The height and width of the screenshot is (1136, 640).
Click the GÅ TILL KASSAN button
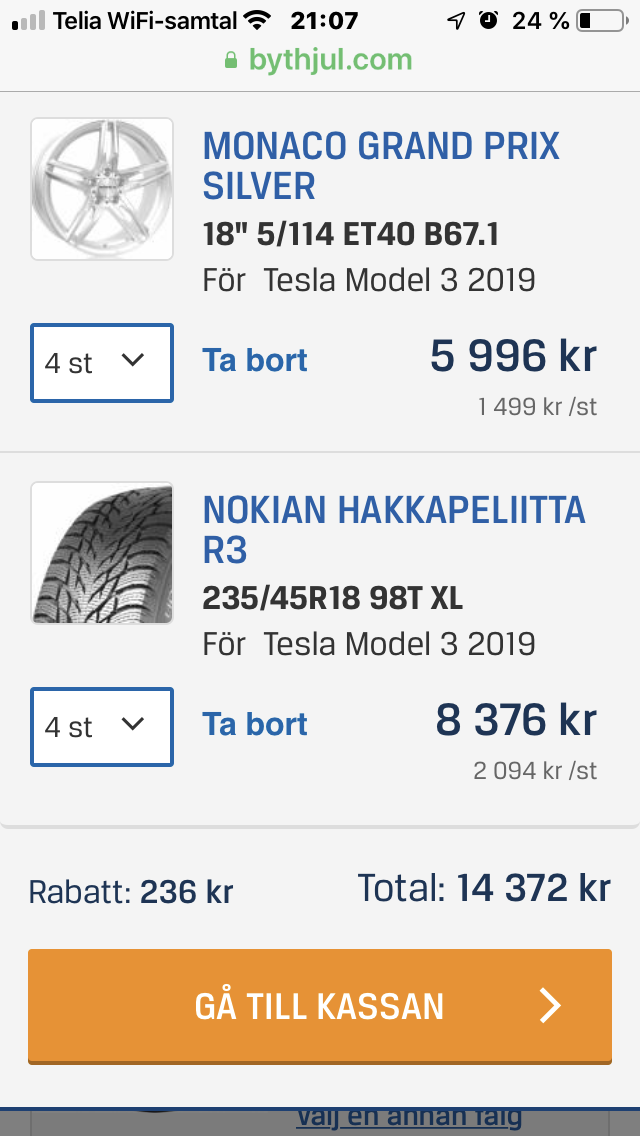pos(320,1006)
